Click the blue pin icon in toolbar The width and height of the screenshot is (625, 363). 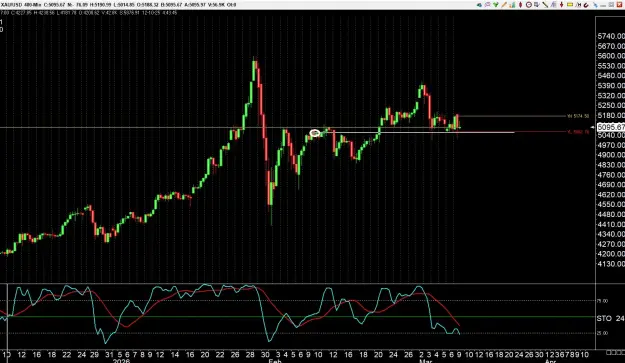click(596, 5)
